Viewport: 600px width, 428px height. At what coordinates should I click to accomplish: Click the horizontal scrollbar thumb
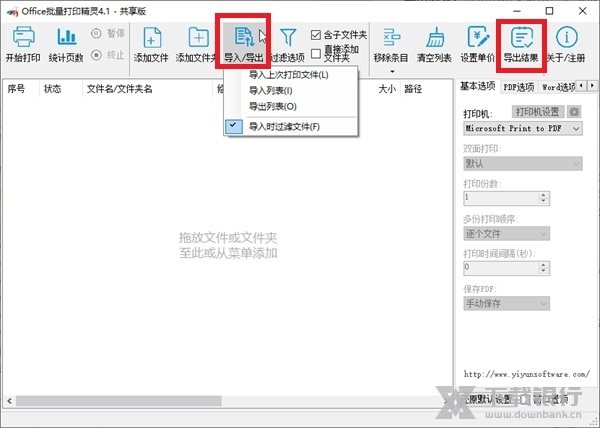(119, 401)
